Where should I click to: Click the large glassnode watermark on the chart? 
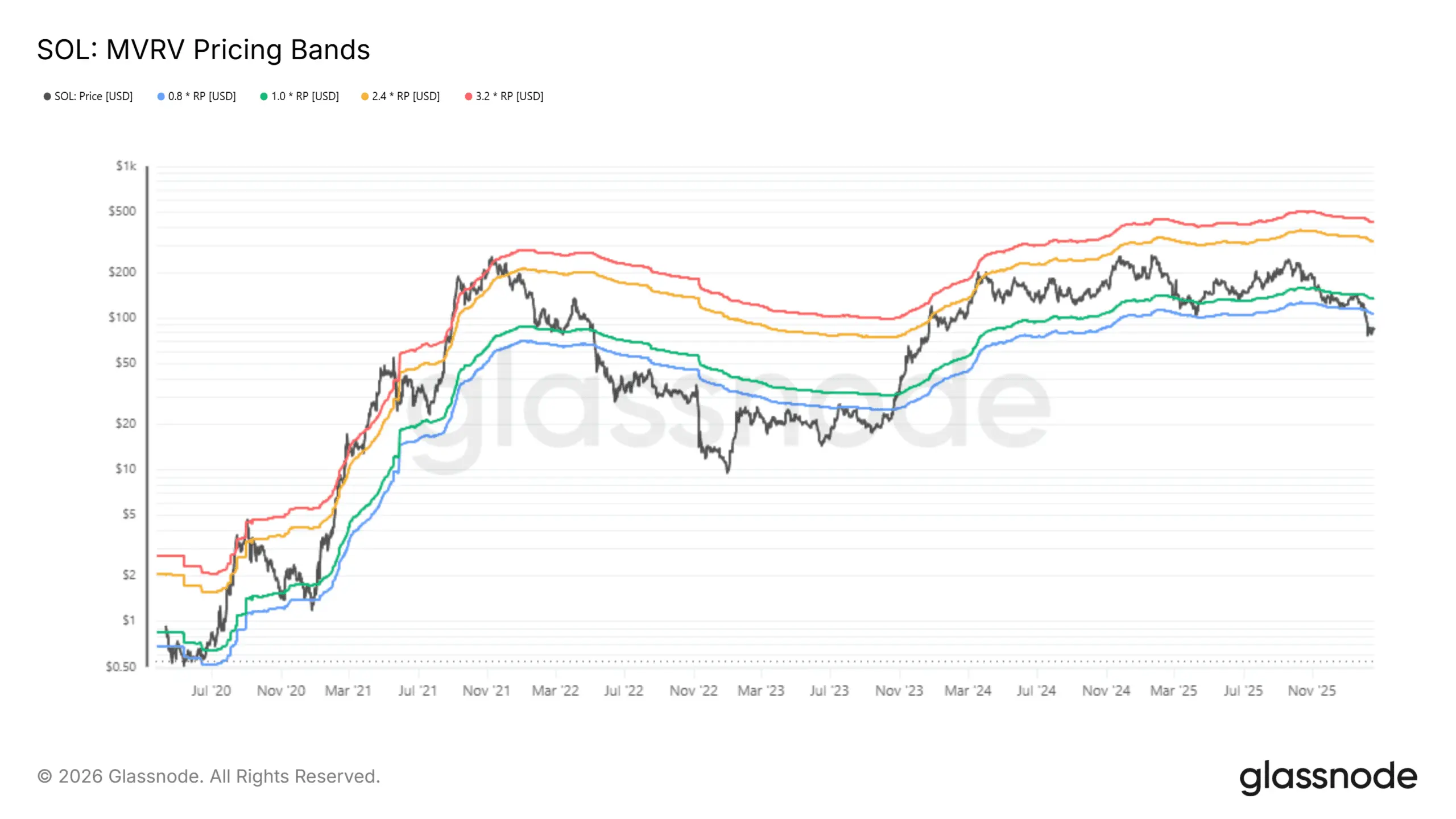click(x=728, y=409)
